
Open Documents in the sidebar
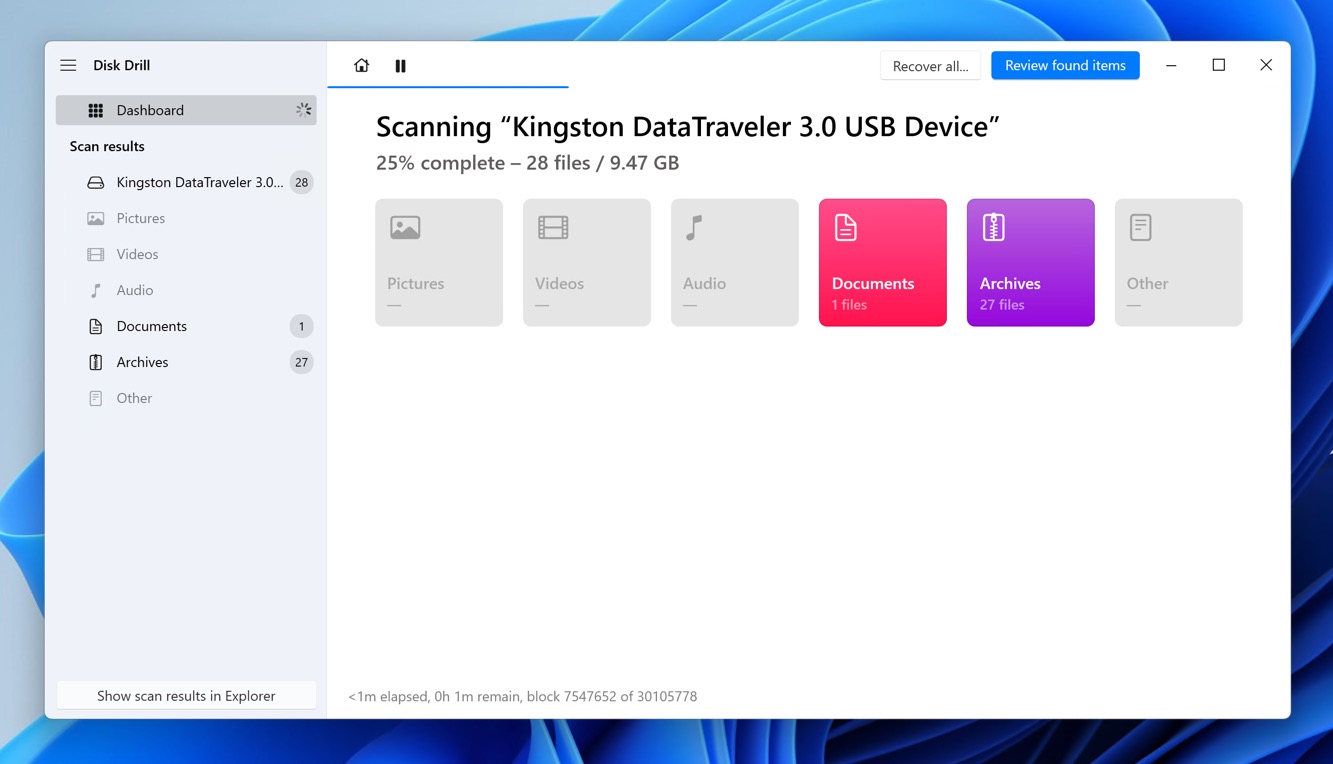click(x=151, y=326)
